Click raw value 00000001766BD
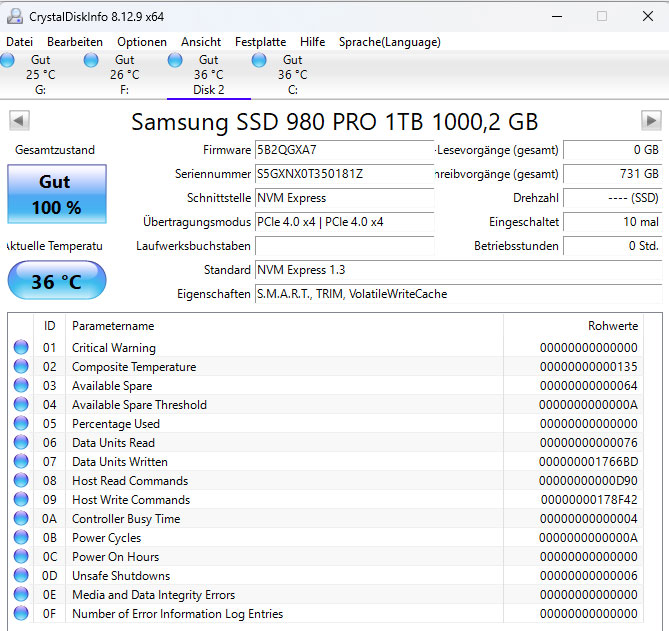This screenshot has width=669, height=631. [588, 462]
